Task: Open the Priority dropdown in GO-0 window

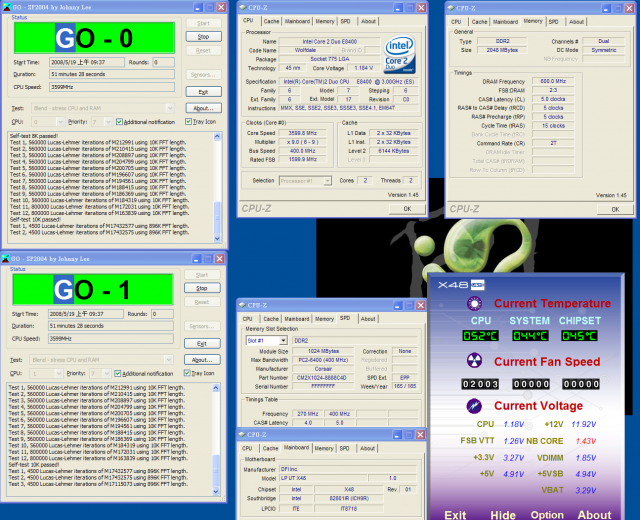Action: pyautogui.click(x=108, y=122)
